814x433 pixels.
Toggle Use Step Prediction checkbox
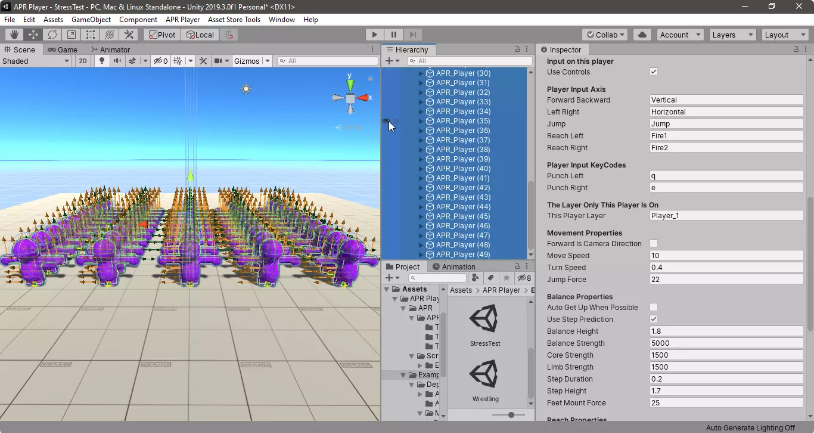(x=654, y=319)
